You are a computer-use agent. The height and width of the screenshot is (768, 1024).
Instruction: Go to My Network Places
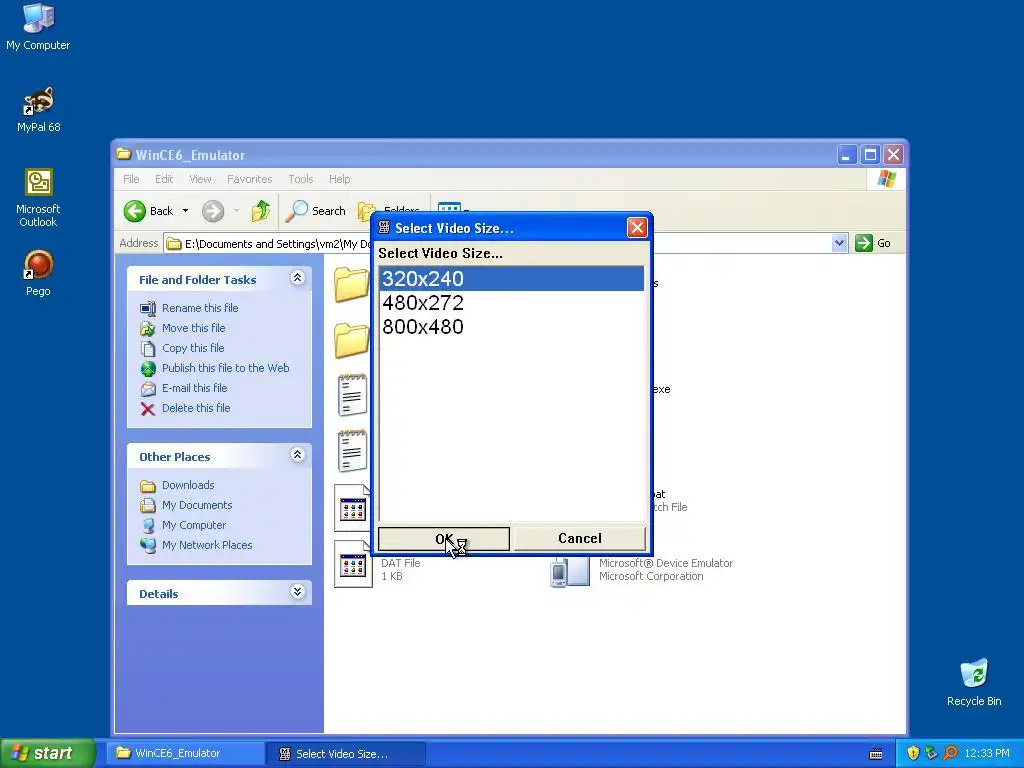point(207,545)
